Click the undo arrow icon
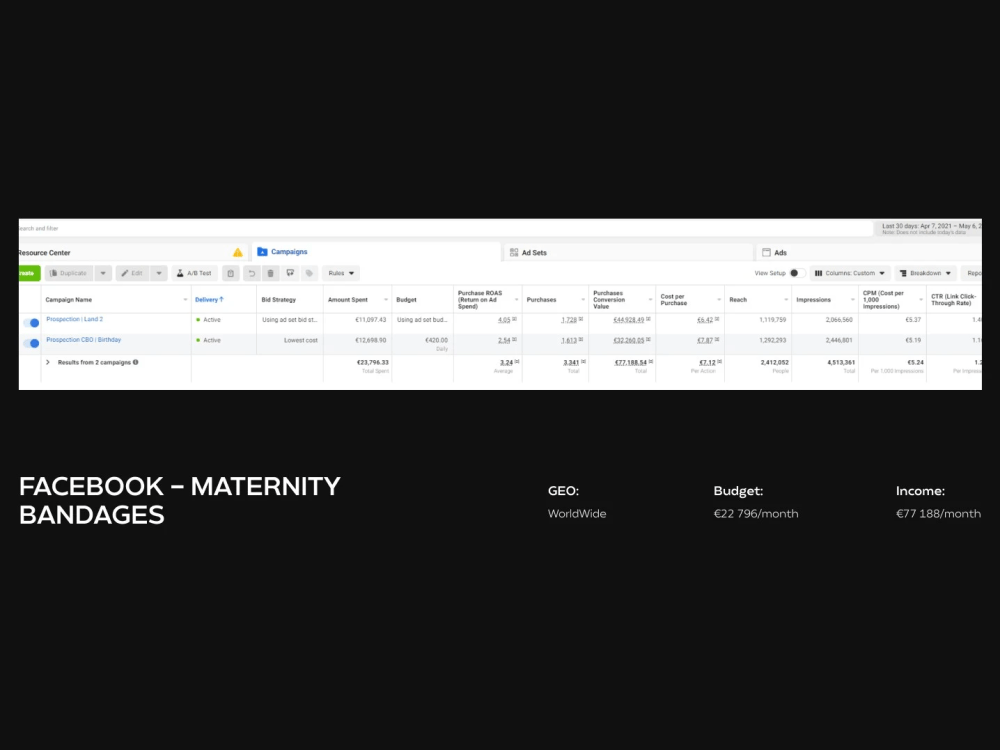Viewport: 1000px width, 750px height. click(x=252, y=273)
